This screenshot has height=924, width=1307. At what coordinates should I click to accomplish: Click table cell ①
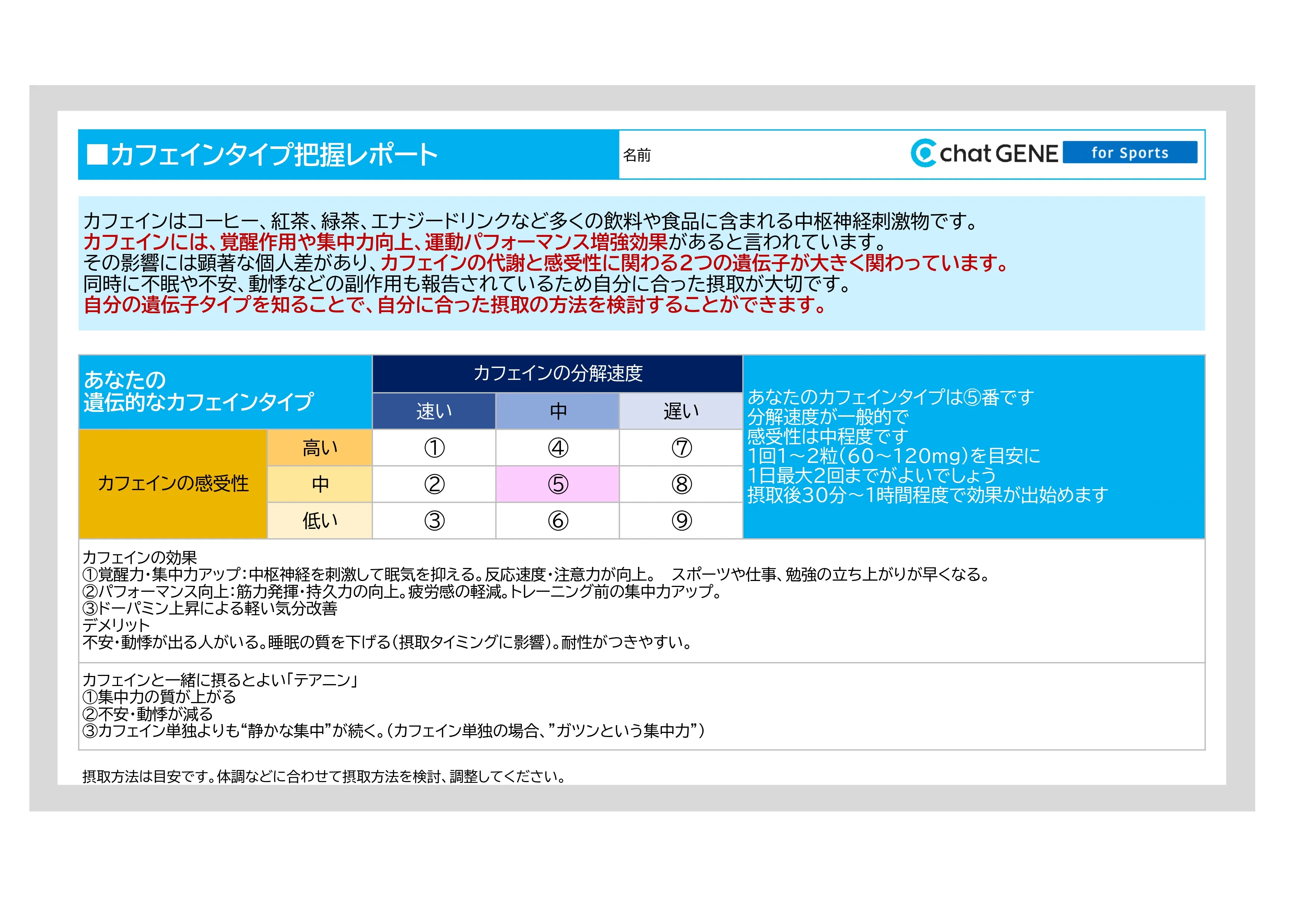coord(434,448)
